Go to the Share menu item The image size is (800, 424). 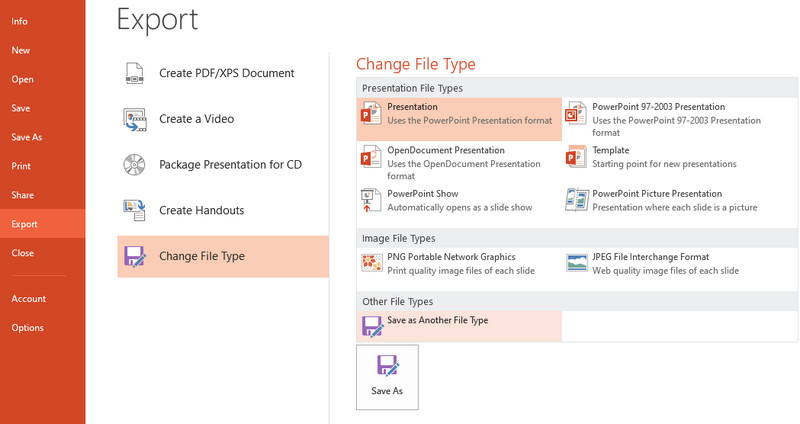coord(22,195)
